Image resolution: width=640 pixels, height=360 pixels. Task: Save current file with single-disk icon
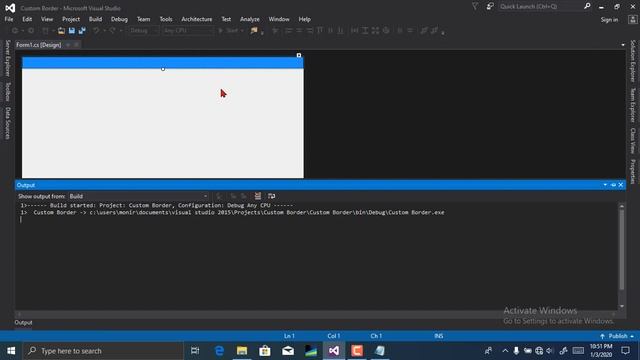click(72, 31)
